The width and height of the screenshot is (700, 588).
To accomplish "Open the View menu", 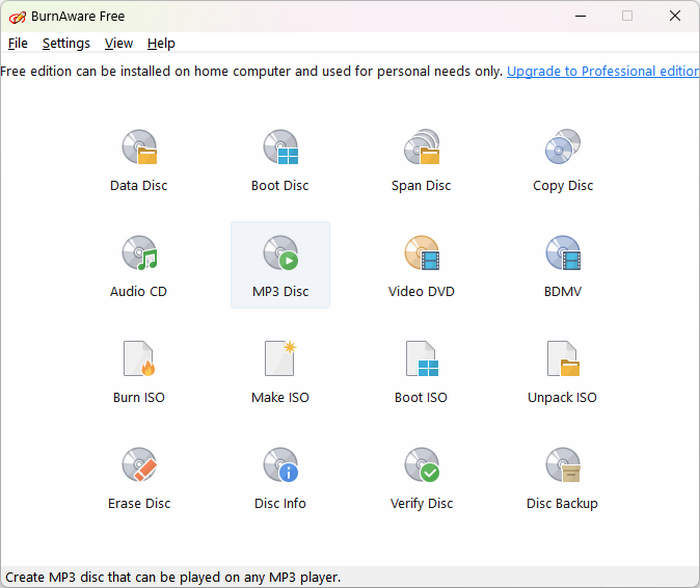I will coord(119,43).
